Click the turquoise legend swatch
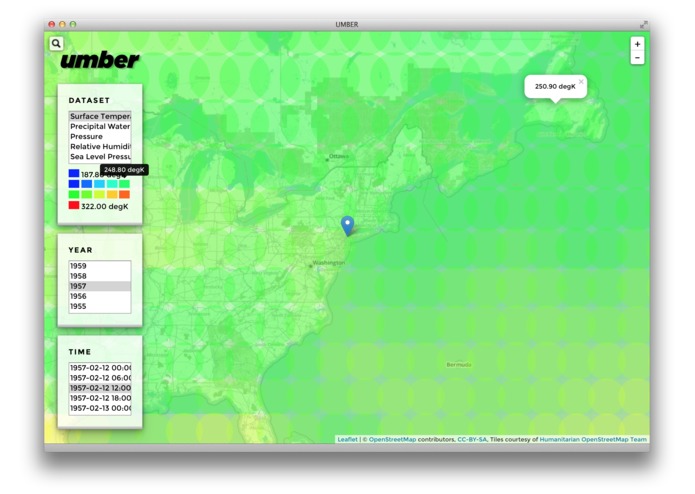Image resolution: width=695 pixels, height=494 pixels. pos(112,183)
